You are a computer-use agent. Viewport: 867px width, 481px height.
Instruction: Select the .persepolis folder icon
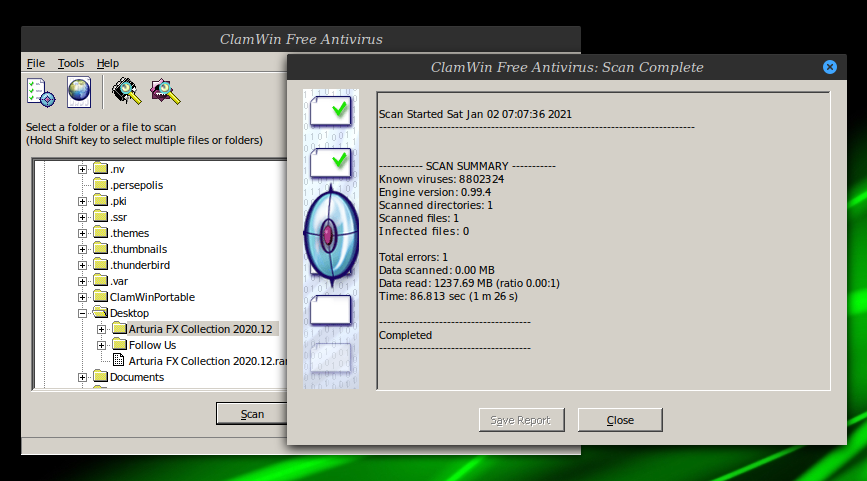click(x=100, y=184)
